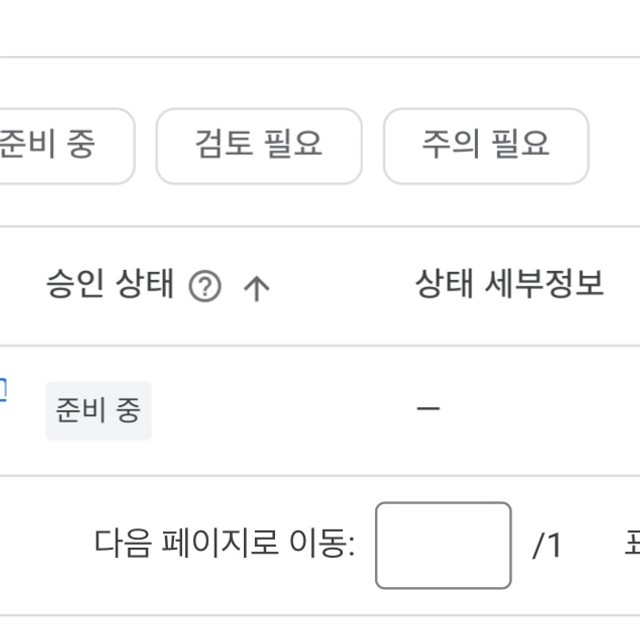Image resolution: width=640 pixels, height=640 pixels.
Task: Focus the 다음 페이지로 이동 page number box
Action: coord(443,545)
